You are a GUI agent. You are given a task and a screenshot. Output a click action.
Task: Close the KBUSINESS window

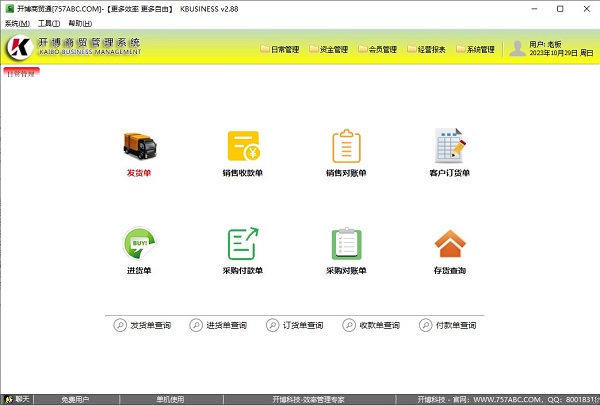pyautogui.click(x=587, y=8)
